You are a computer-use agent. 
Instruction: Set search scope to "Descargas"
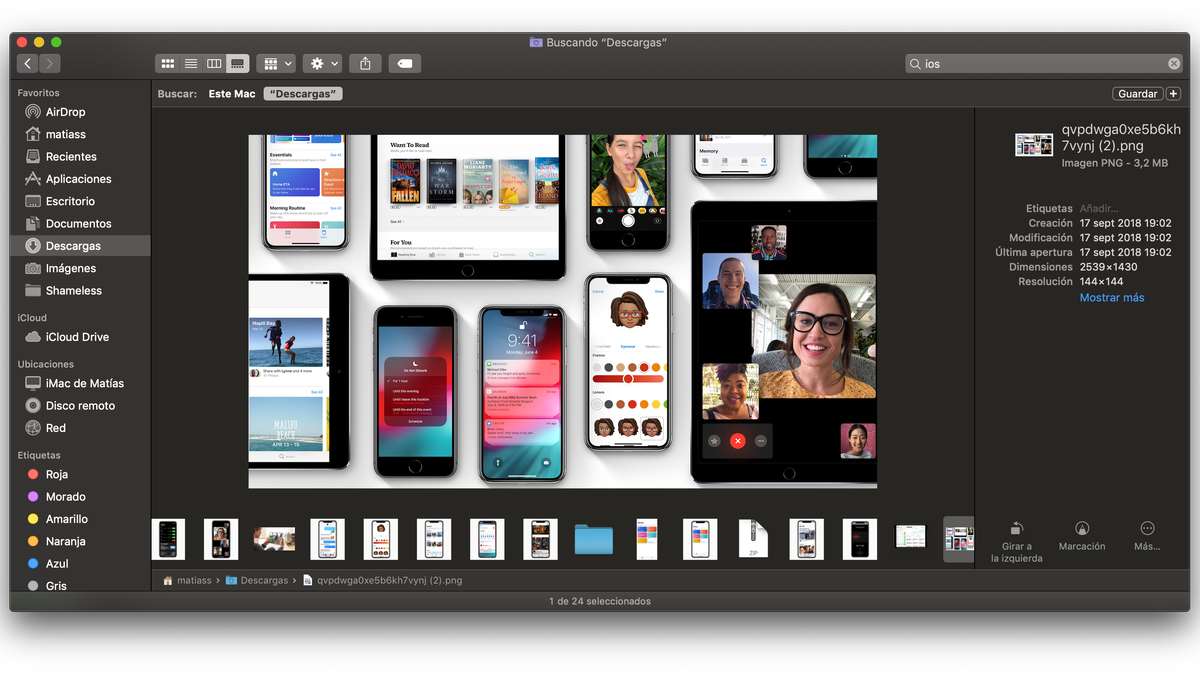click(303, 94)
